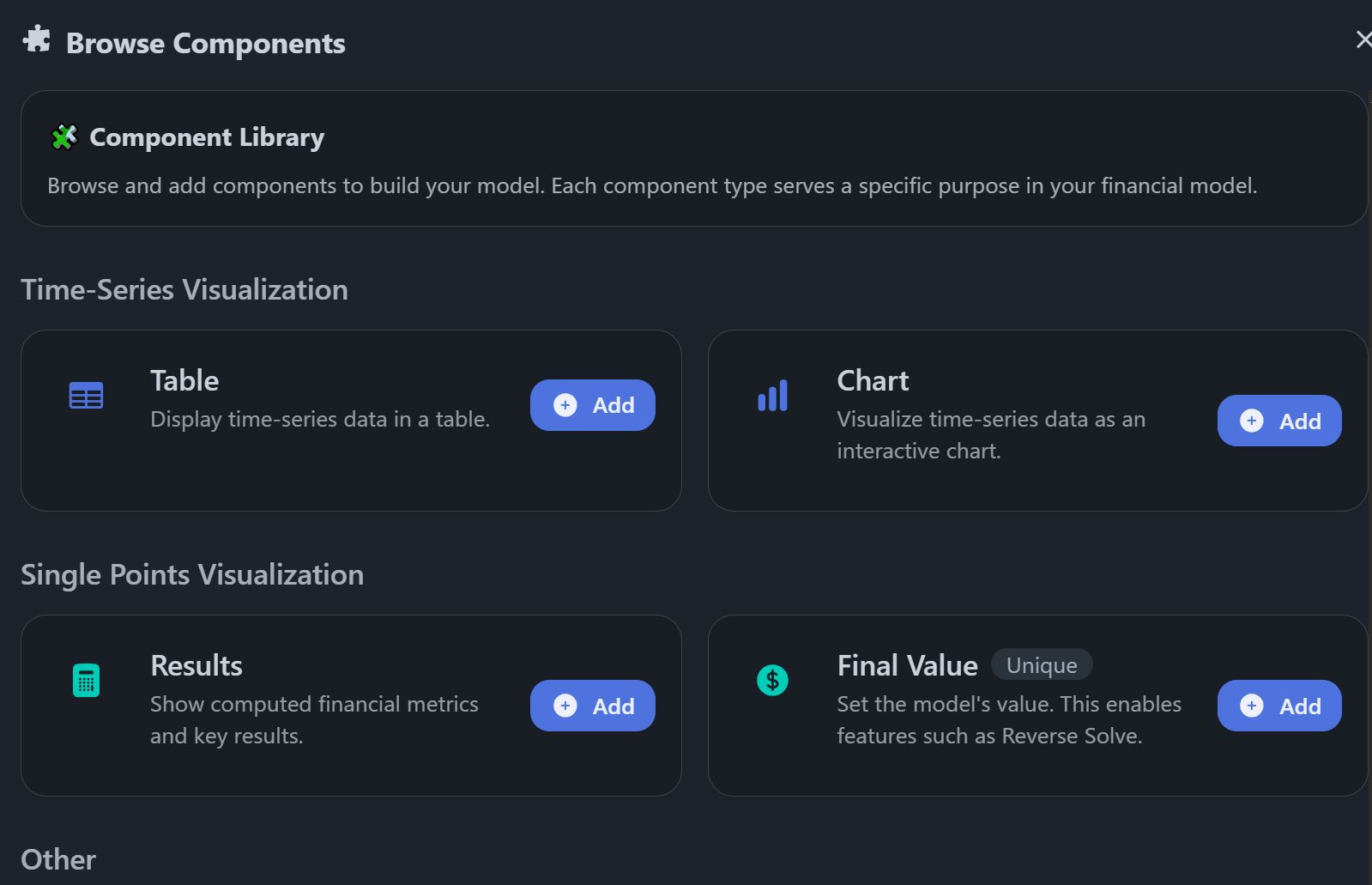The width and height of the screenshot is (1372, 885).
Task: Select the Chart card title
Action: 873,380
